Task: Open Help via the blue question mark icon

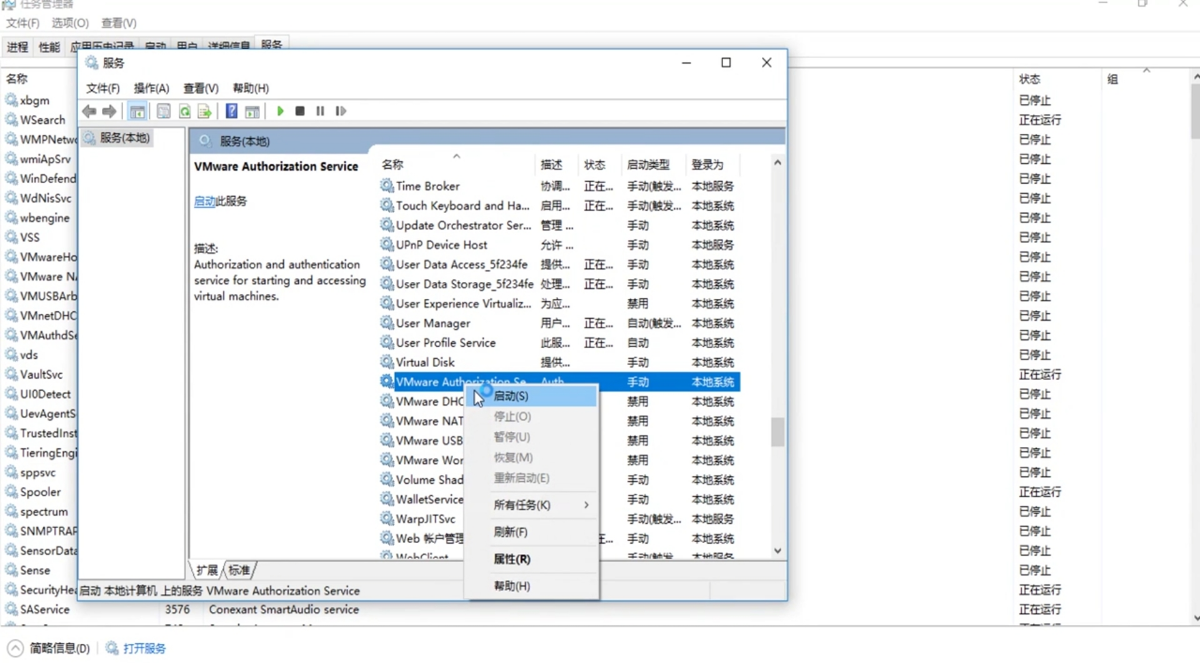Action: point(231,110)
